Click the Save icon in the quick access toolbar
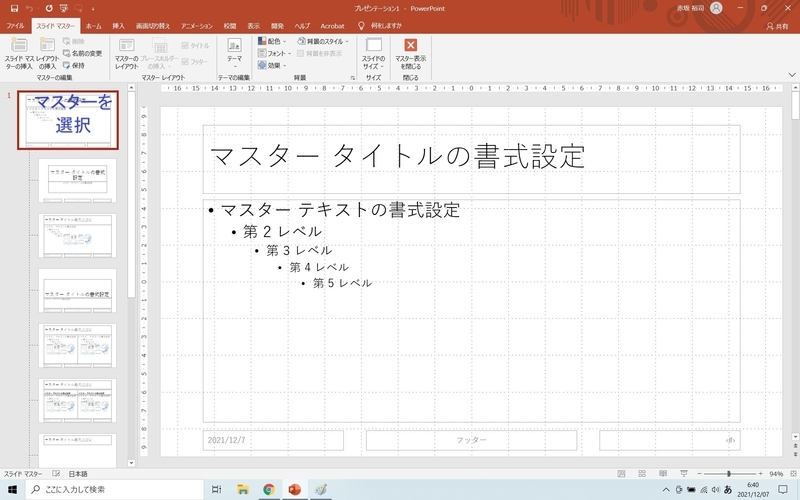The height and width of the screenshot is (500, 800). pyautogui.click(x=14, y=9)
